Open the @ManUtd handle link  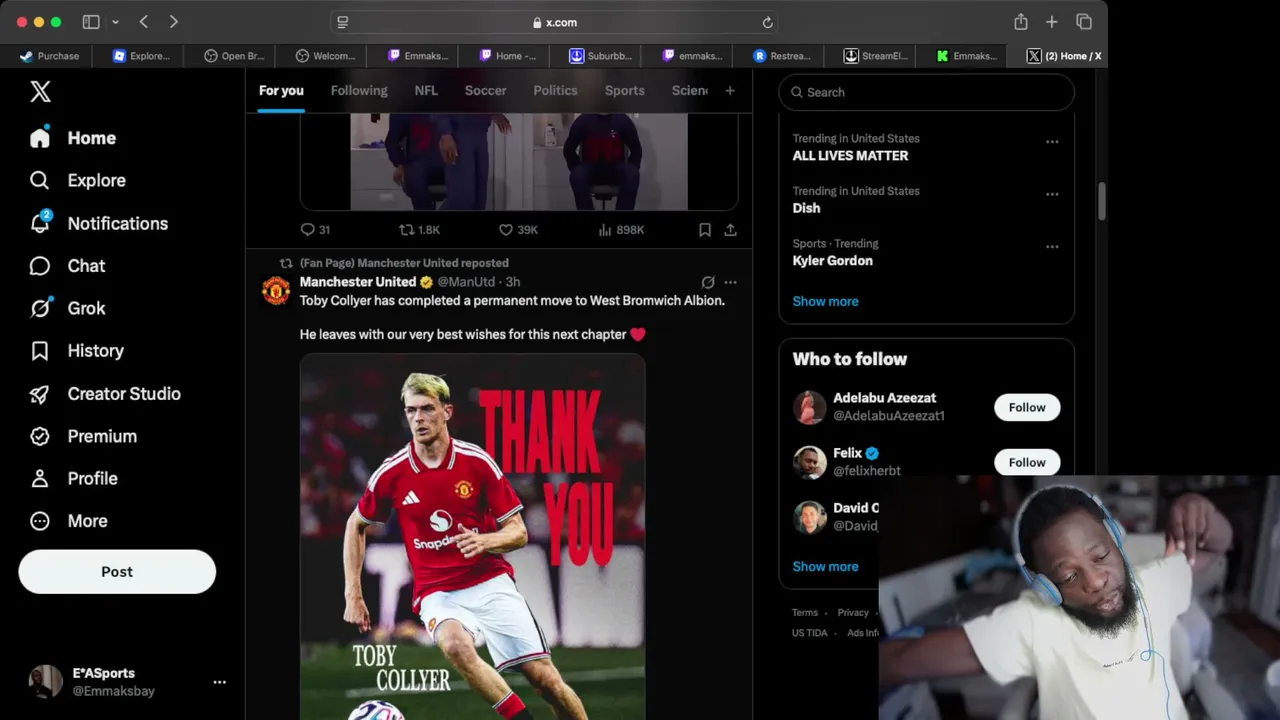click(466, 282)
